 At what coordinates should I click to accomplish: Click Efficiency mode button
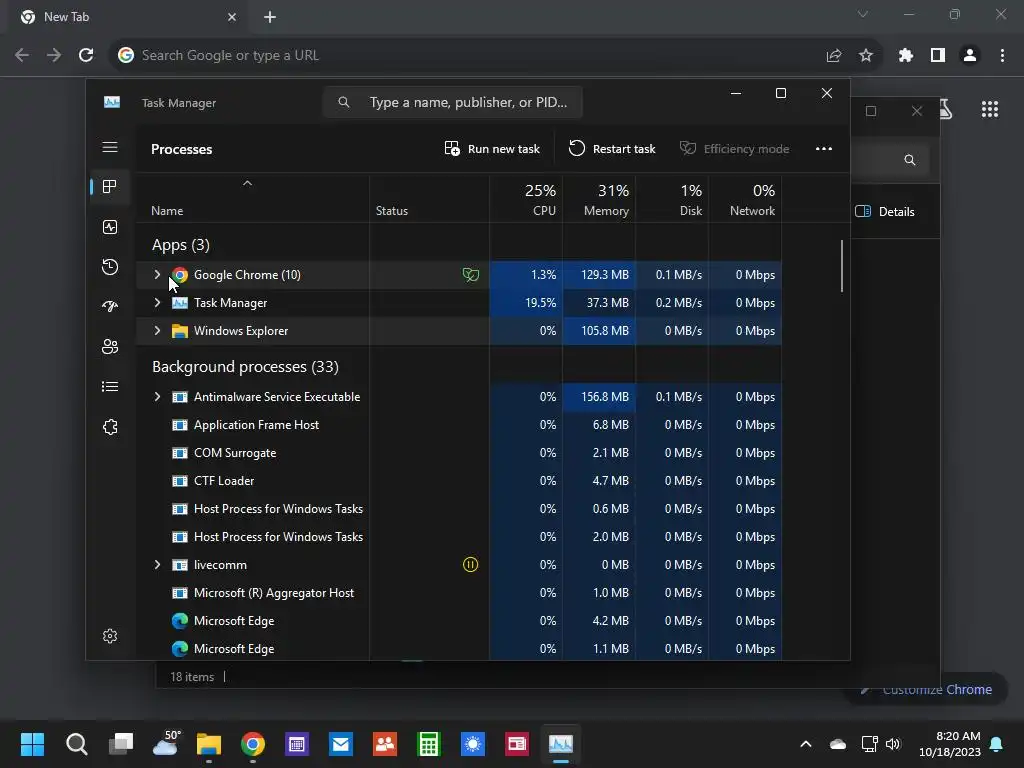[735, 149]
